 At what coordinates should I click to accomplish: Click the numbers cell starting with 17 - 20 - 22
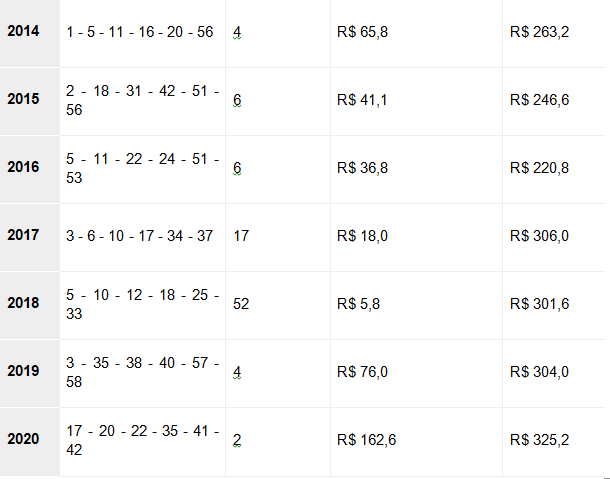pyautogui.click(x=142, y=442)
